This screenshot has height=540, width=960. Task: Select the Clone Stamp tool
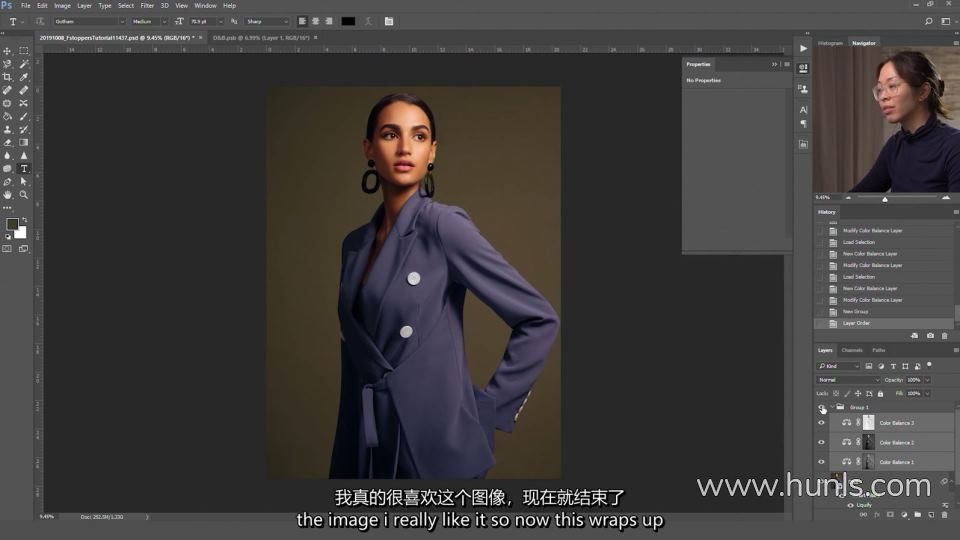click(7, 129)
